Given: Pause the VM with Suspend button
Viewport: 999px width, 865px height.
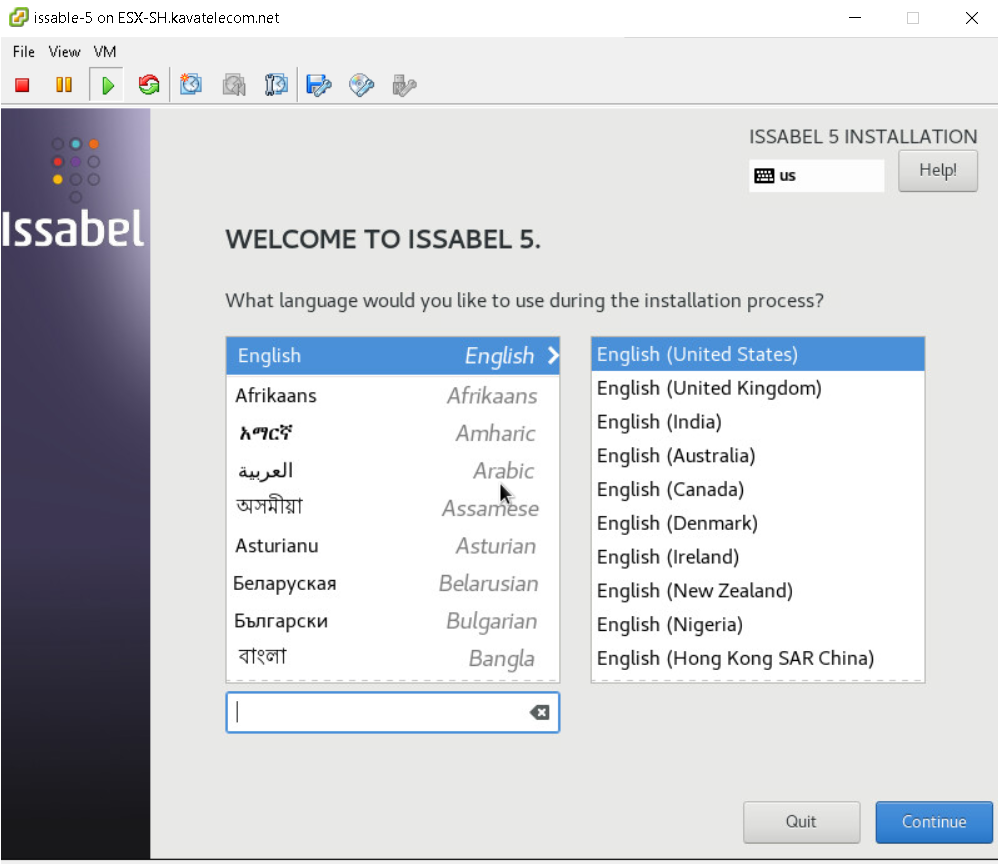Looking at the screenshot, I should (64, 86).
